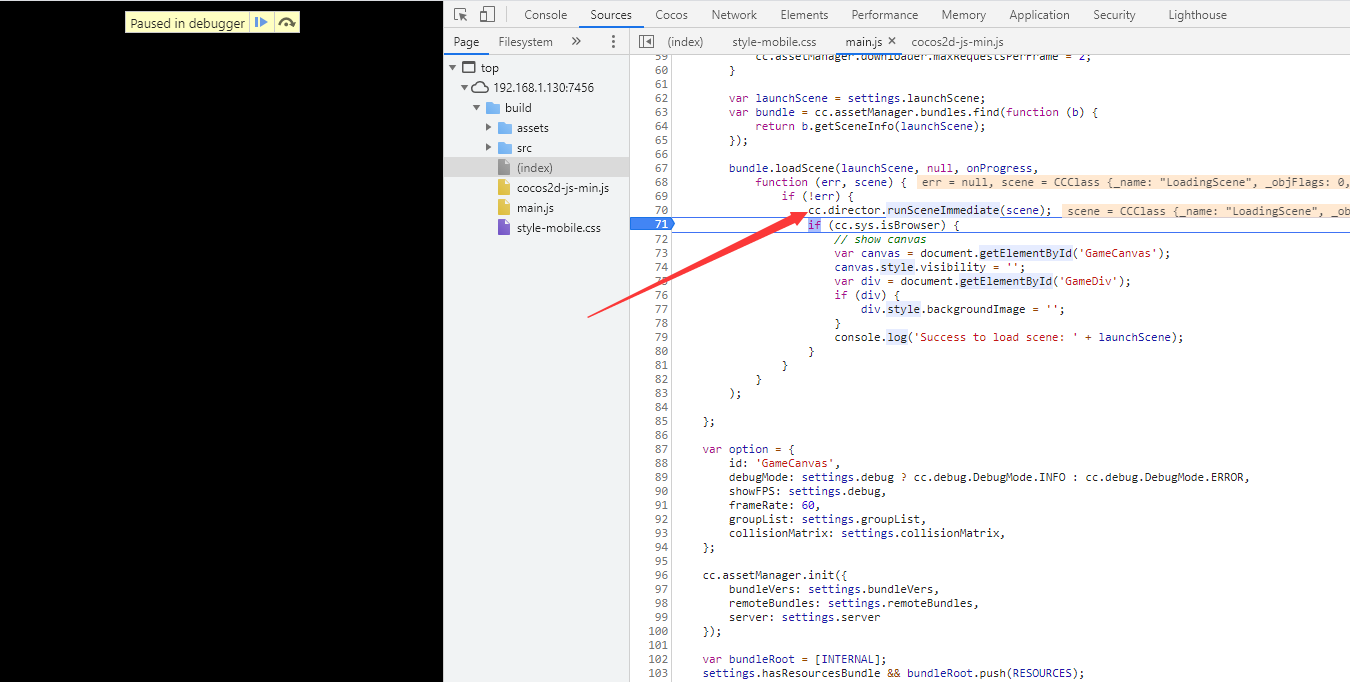Image resolution: width=1350 pixels, height=682 pixels.
Task: Switch to the Security tab
Action: [1114, 15]
